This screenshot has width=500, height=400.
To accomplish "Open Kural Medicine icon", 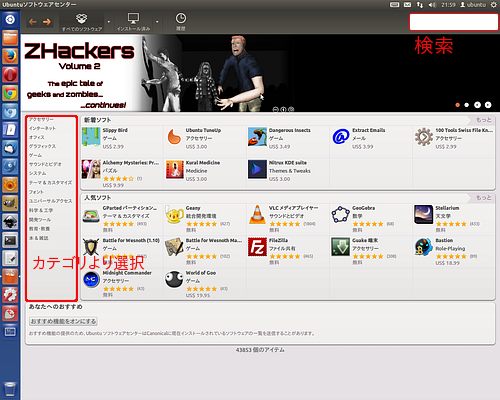I will point(174,169).
